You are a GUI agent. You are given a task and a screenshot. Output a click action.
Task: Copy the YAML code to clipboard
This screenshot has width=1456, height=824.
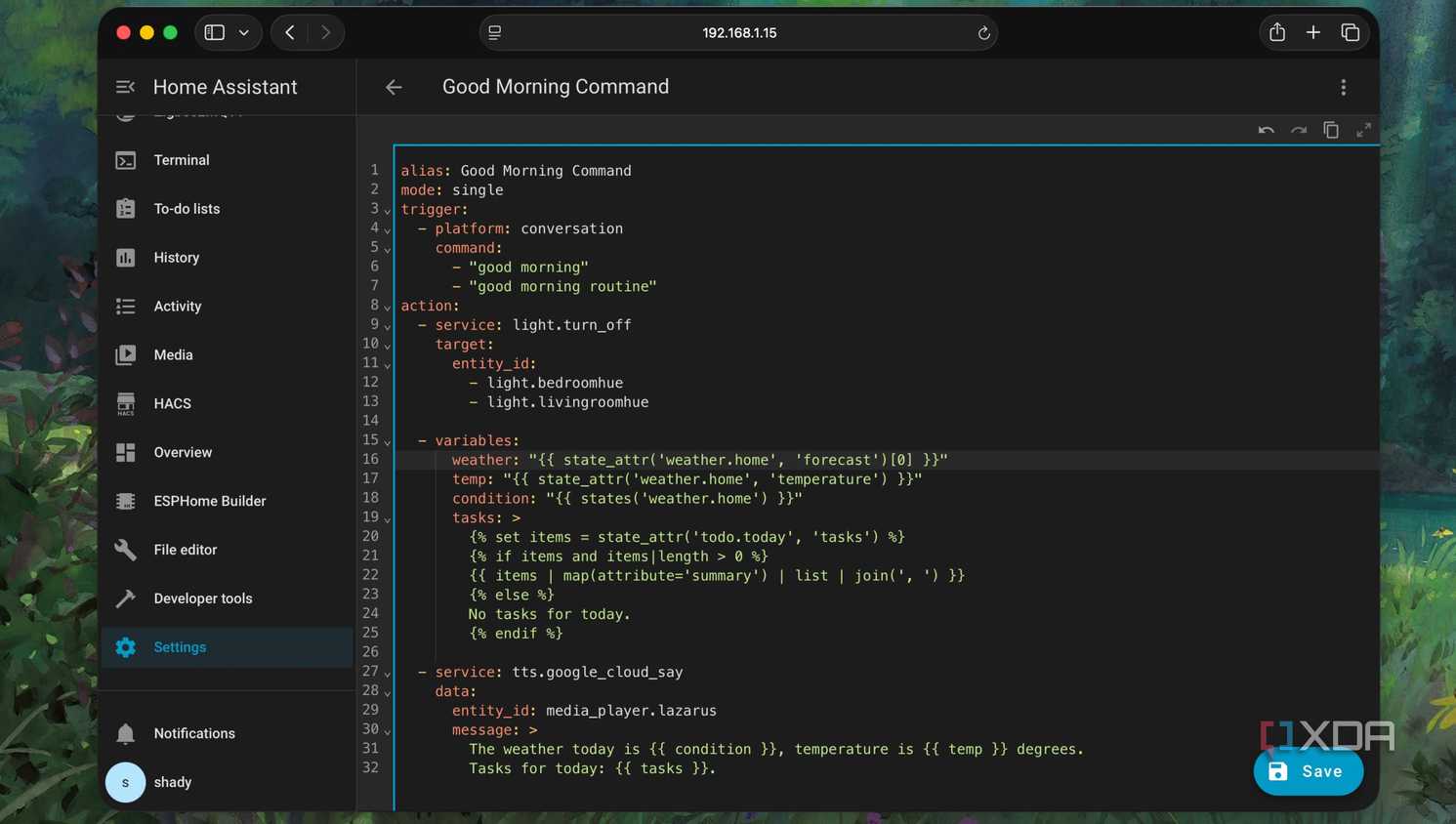pyautogui.click(x=1331, y=130)
